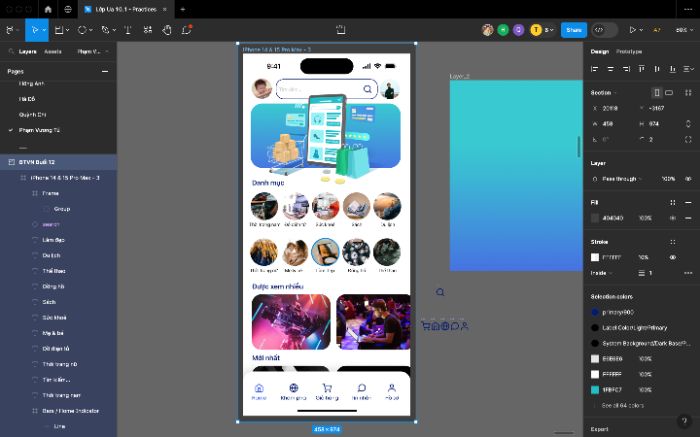Image resolution: width=700 pixels, height=437 pixels.
Task: Open the zoom level dropdown
Action: coord(684,30)
